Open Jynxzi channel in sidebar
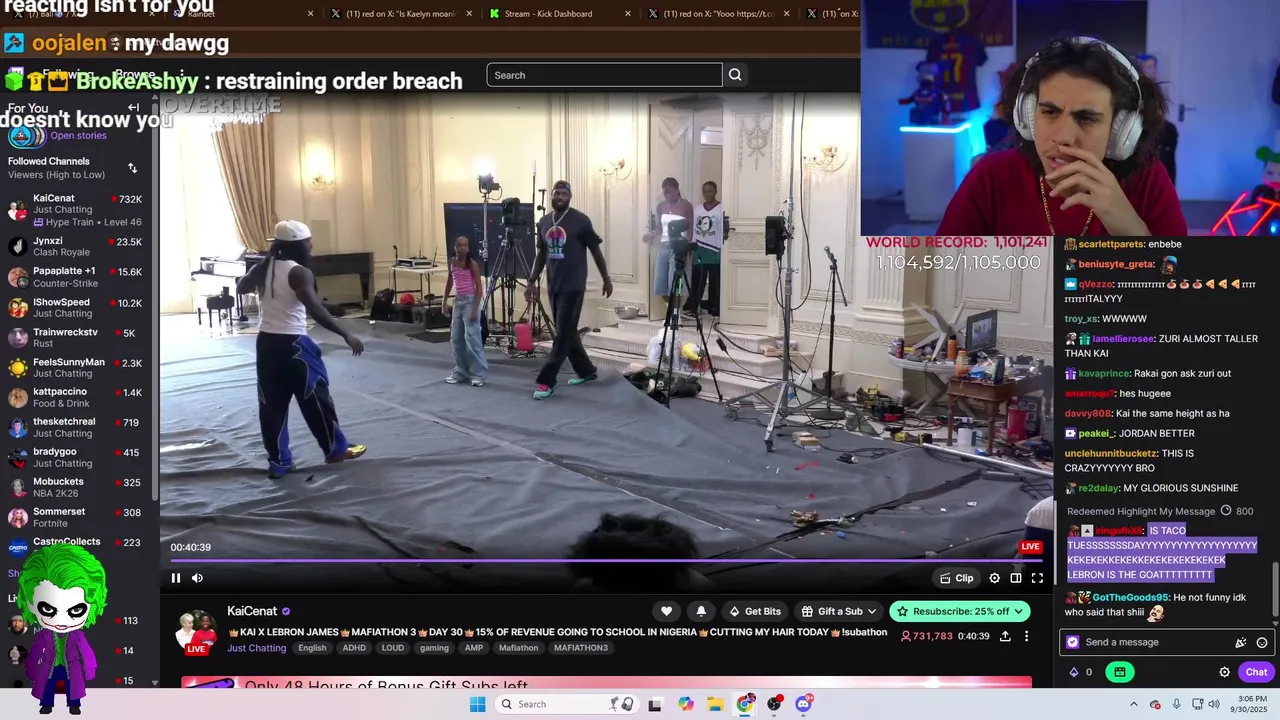The width and height of the screenshot is (1280, 720). pyautogui.click(x=76, y=246)
